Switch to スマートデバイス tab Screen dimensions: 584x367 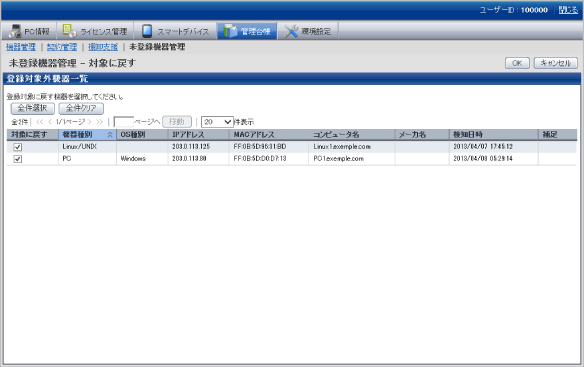point(175,31)
